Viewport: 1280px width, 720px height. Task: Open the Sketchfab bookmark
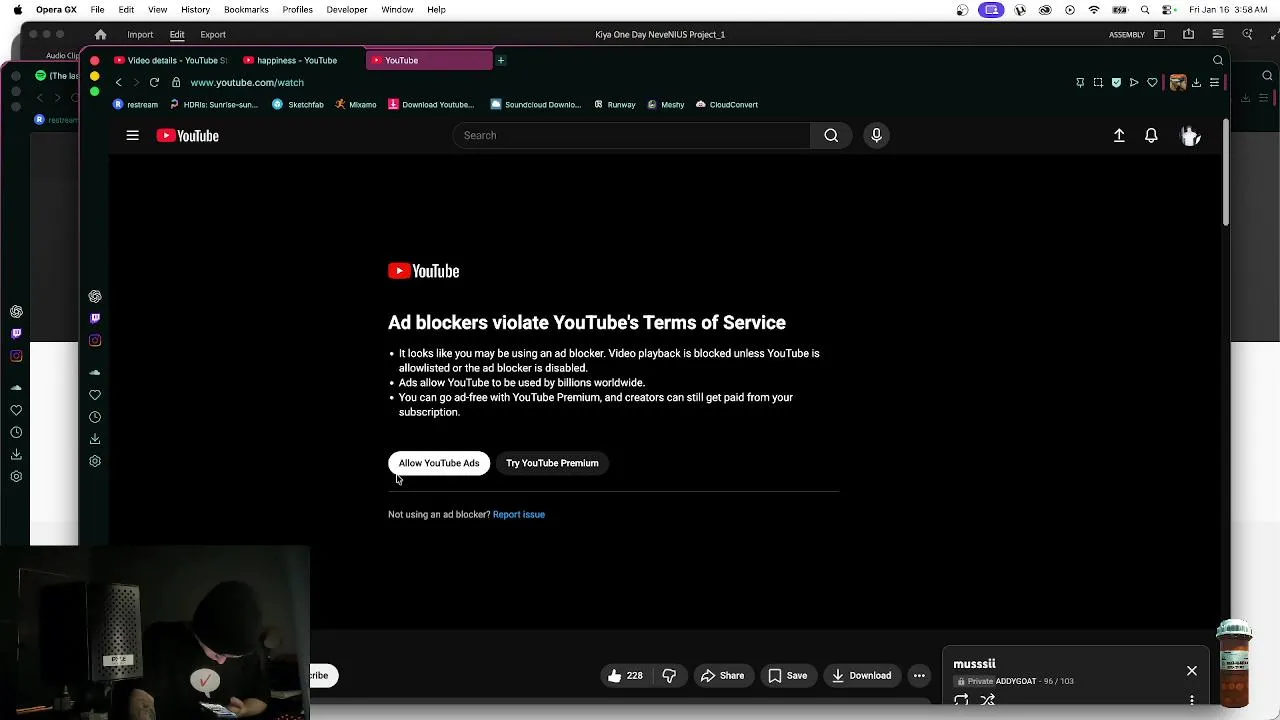tap(298, 104)
